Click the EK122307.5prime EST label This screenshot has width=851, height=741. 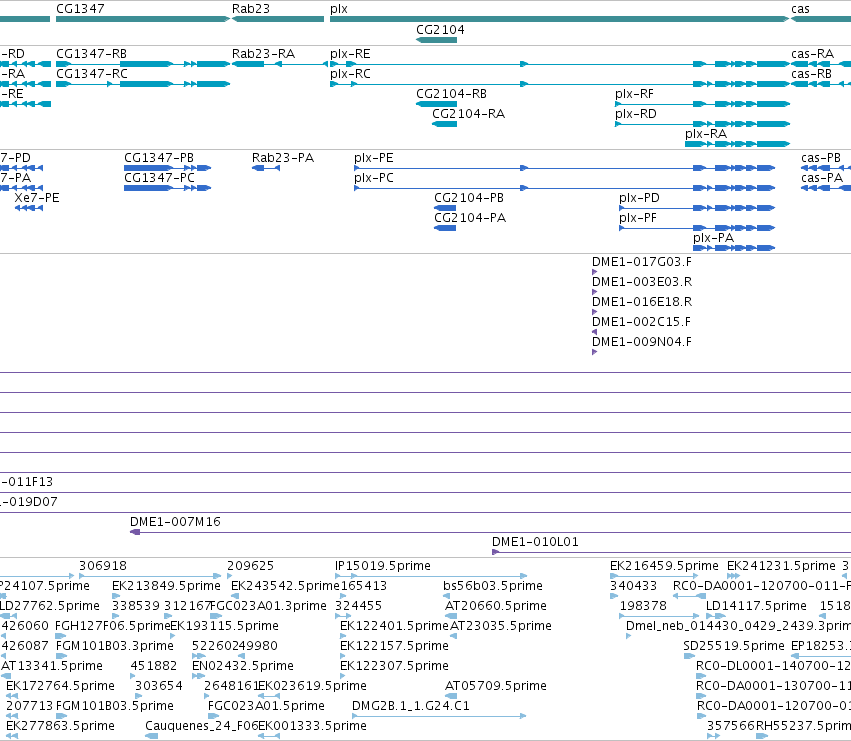[394, 667]
